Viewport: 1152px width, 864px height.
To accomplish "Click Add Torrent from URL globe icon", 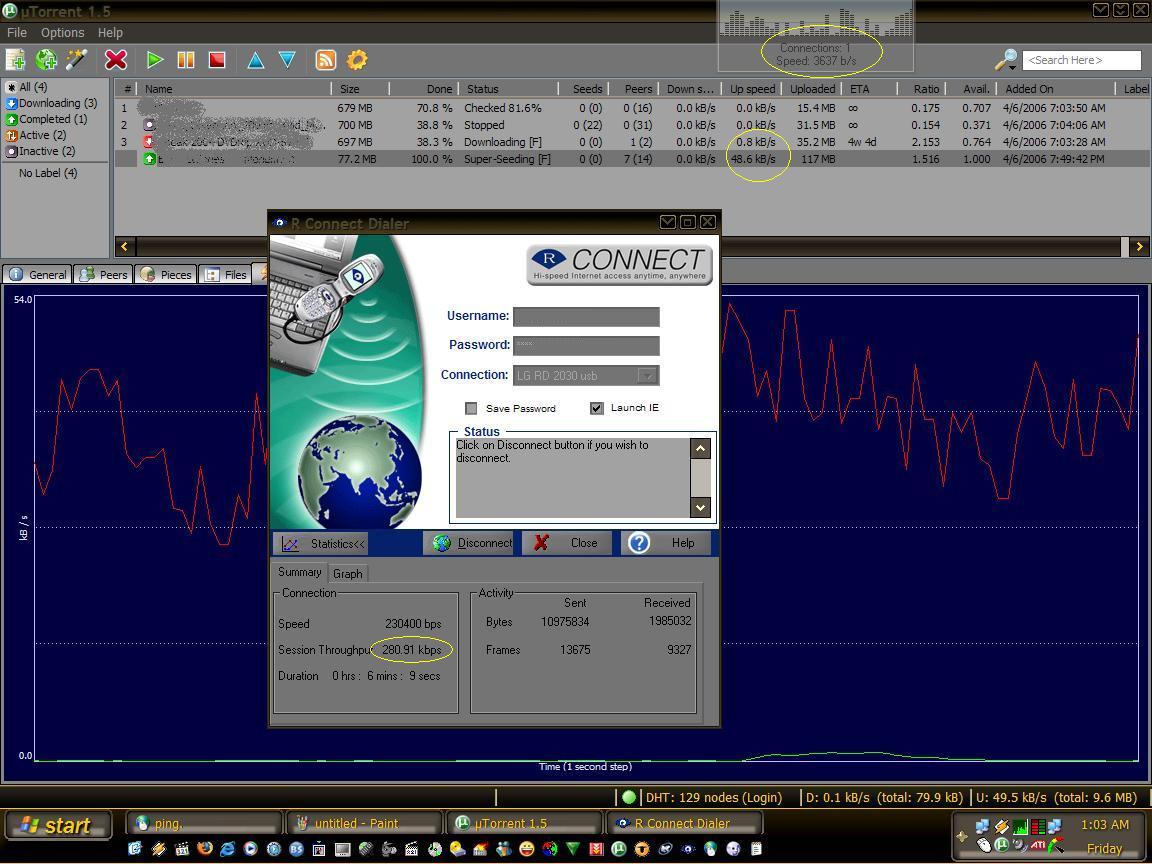I will pyautogui.click(x=46, y=60).
